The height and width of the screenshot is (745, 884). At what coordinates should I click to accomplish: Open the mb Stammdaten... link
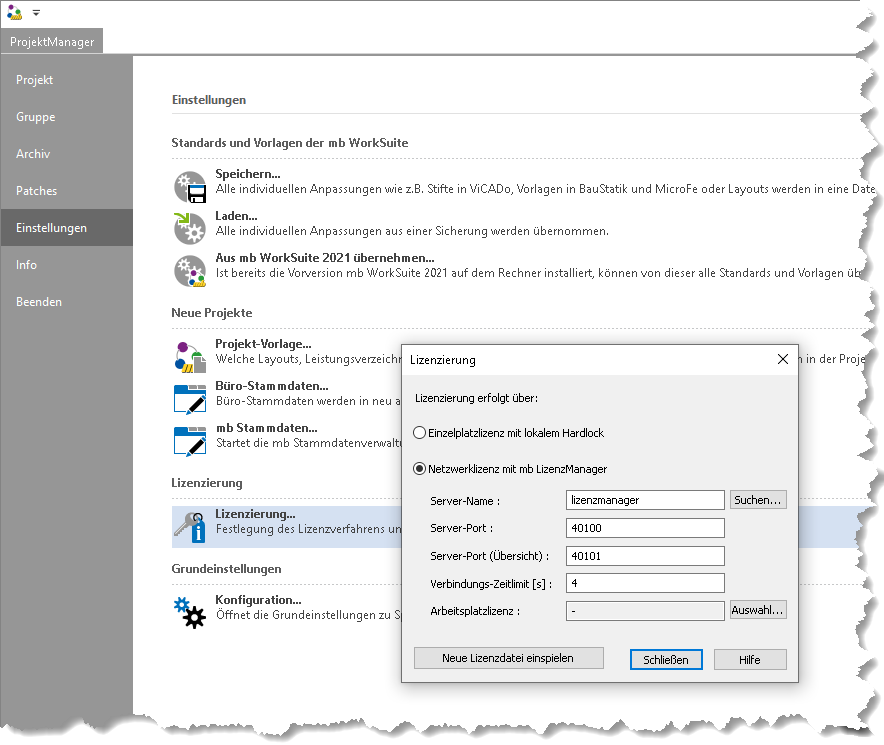[x=267, y=428]
